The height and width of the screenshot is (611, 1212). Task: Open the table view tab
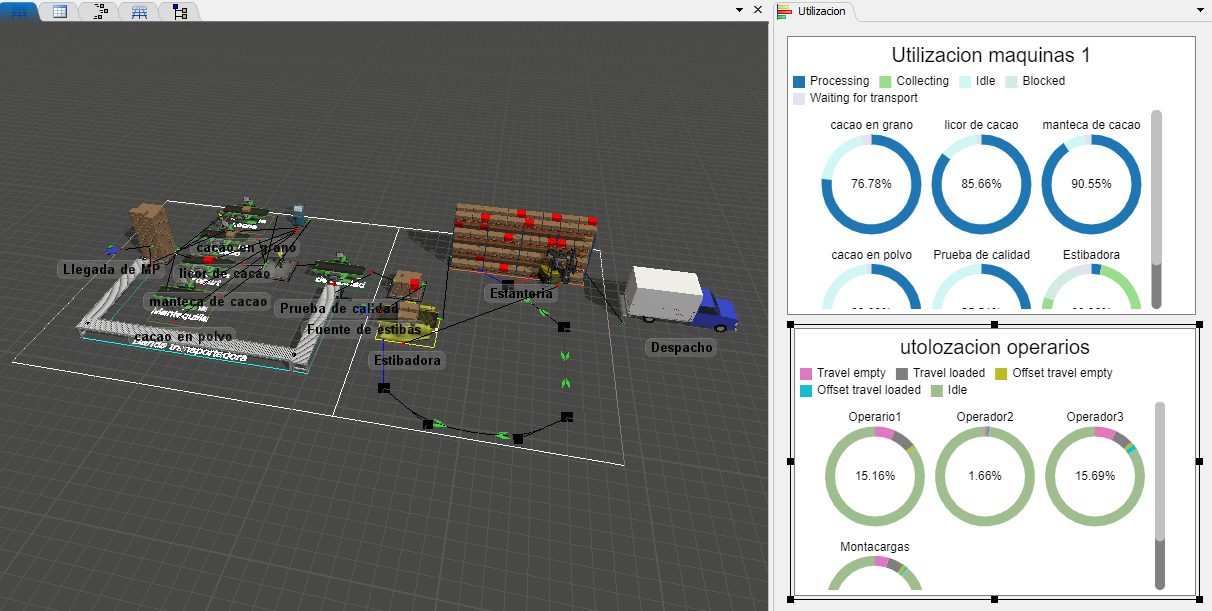point(60,11)
